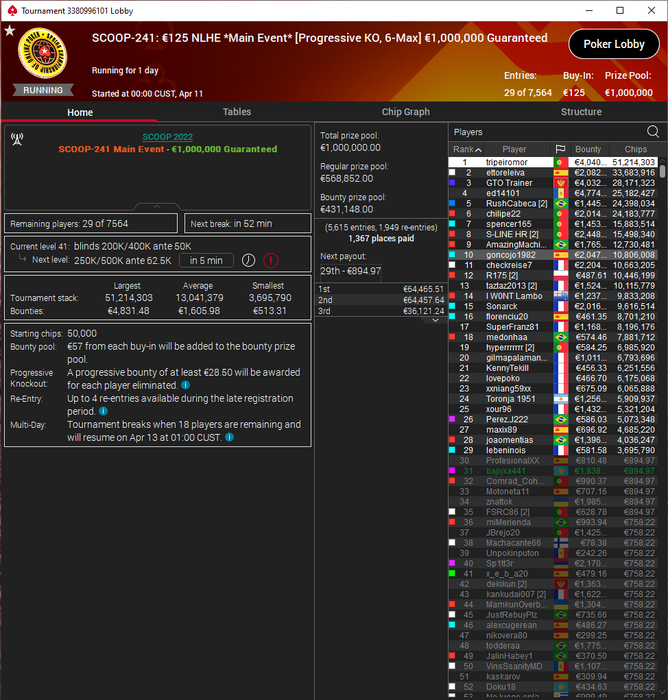Image resolution: width=668 pixels, height=700 pixels.
Task: Go to the Poker Lobby
Action: click(x=614, y=44)
